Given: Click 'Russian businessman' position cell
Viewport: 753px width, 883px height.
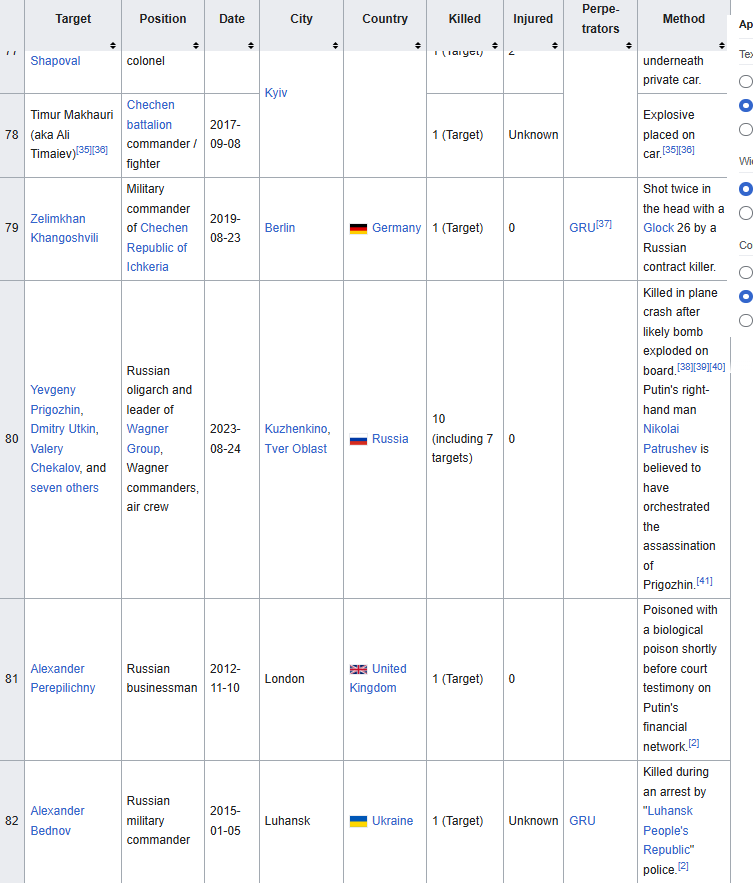Looking at the screenshot, I should 162,679.
